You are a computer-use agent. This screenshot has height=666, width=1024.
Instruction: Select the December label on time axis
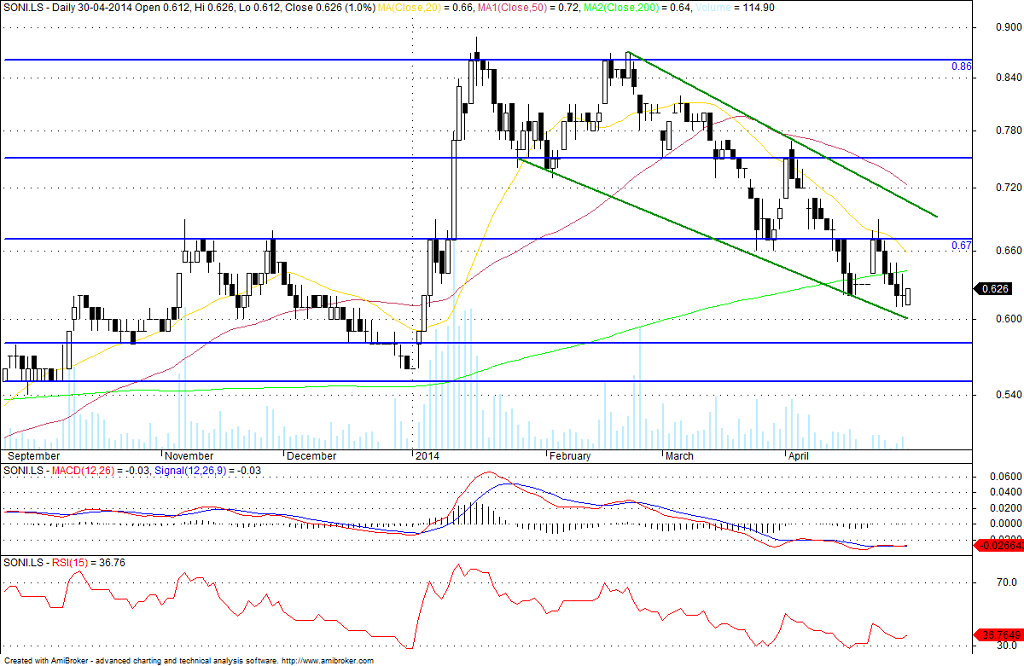click(312, 456)
